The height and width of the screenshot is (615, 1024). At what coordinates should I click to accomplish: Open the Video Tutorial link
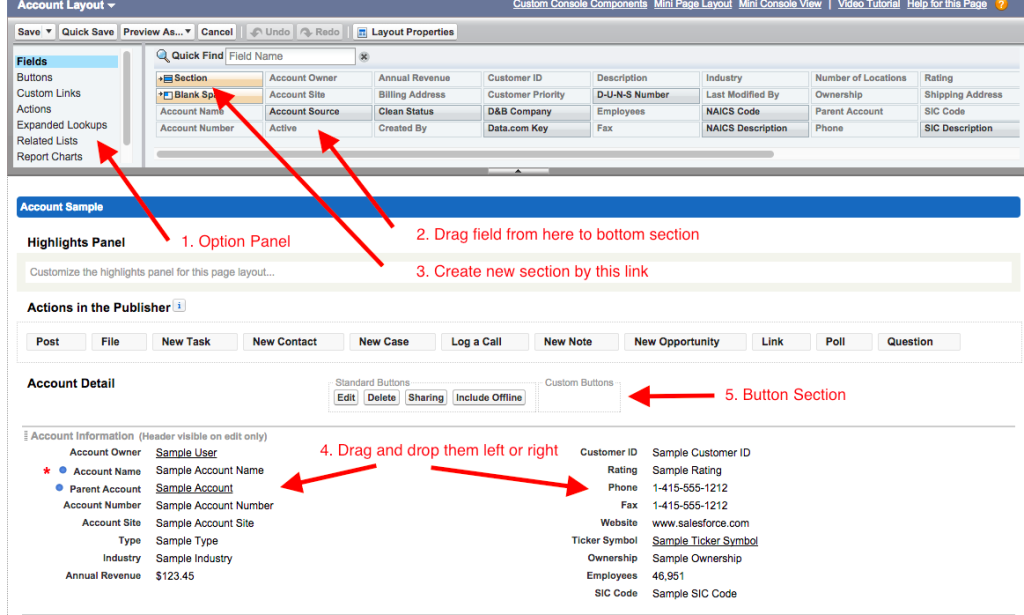[x=869, y=4]
